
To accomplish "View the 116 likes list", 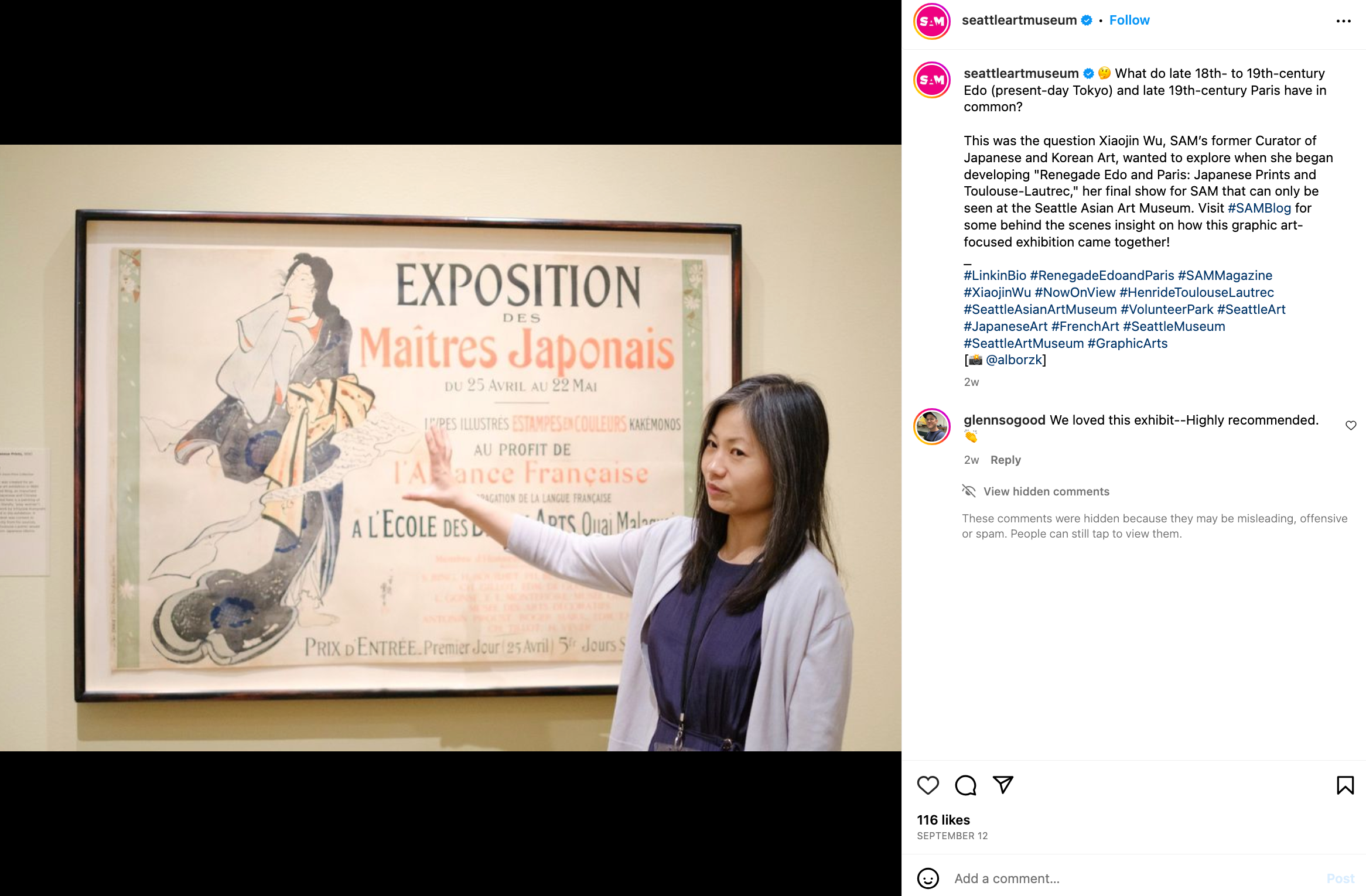I will coord(943,820).
